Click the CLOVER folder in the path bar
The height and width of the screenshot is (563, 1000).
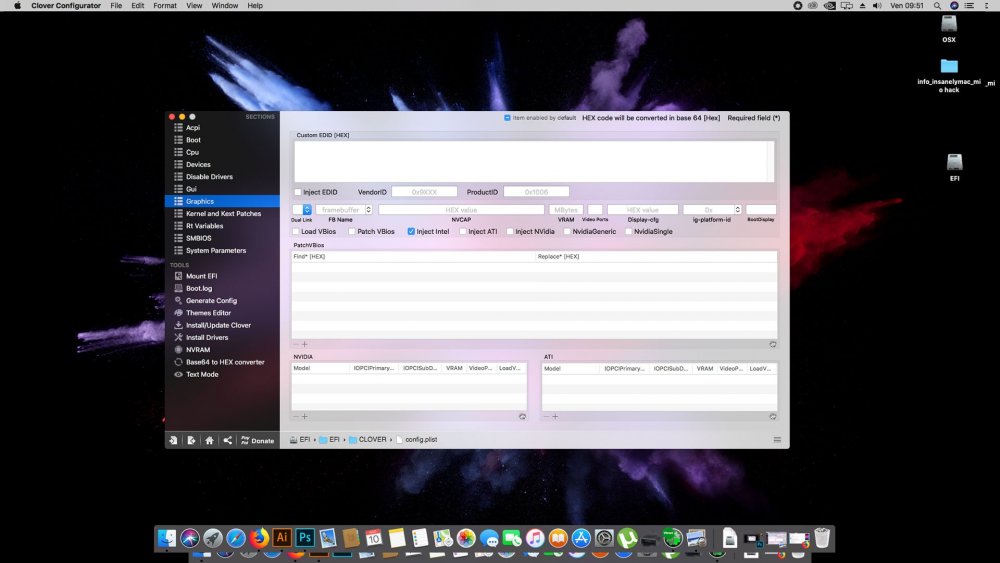(367, 440)
